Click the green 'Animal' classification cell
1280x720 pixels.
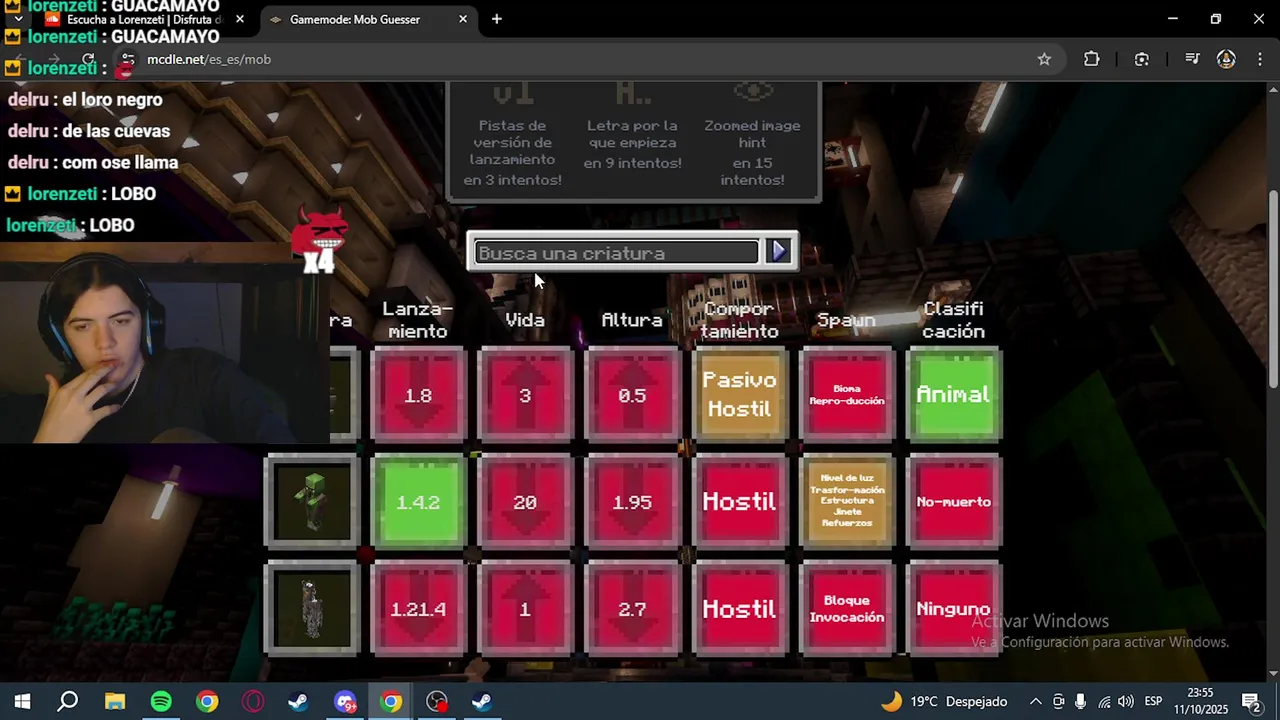coord(953,395)
